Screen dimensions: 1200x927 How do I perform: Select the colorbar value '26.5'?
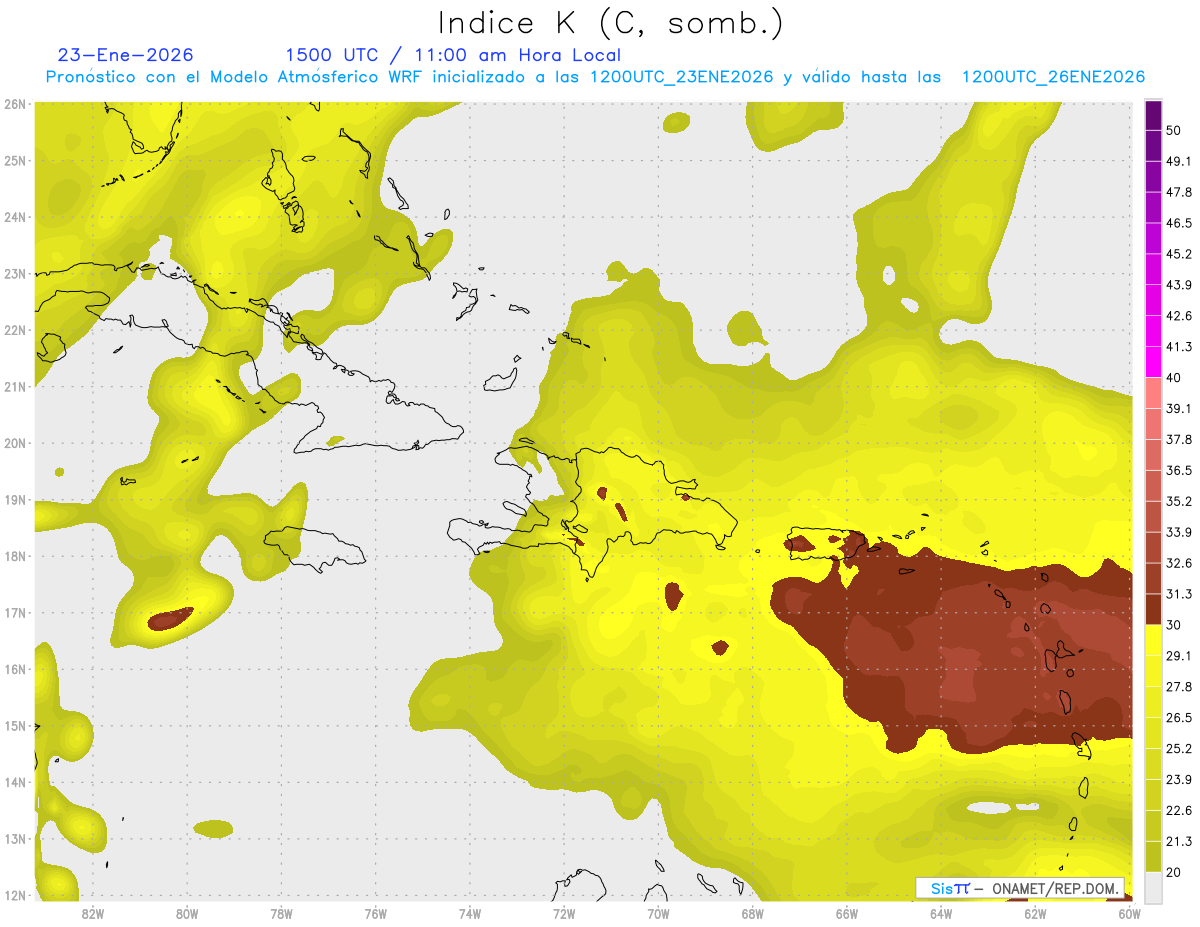pyautogui.click(x=1178, y=718)
